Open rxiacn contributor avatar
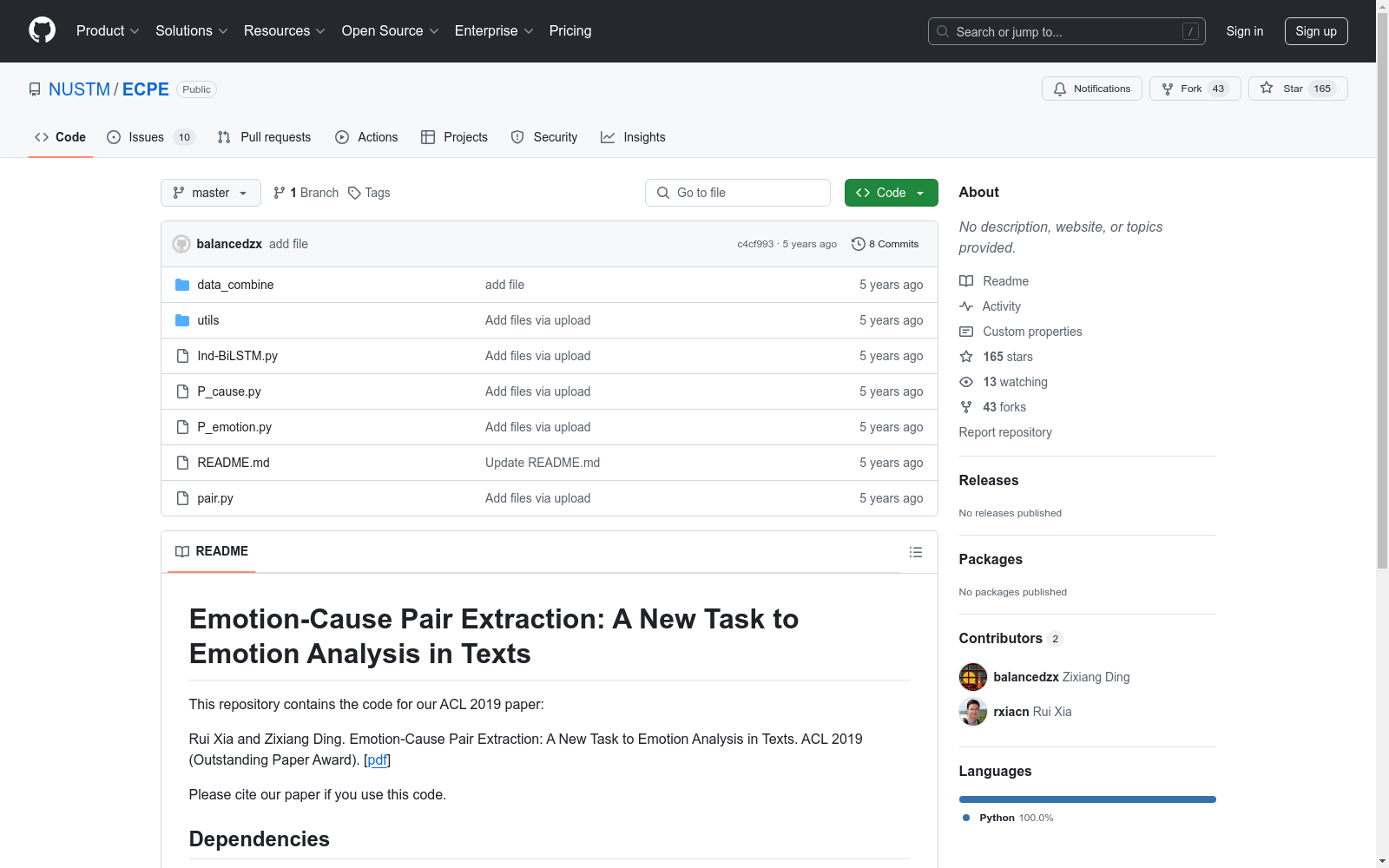Image resolution: width=1389 pixels, height=868 pixels. pyautogui.click(x=973, y=712)
